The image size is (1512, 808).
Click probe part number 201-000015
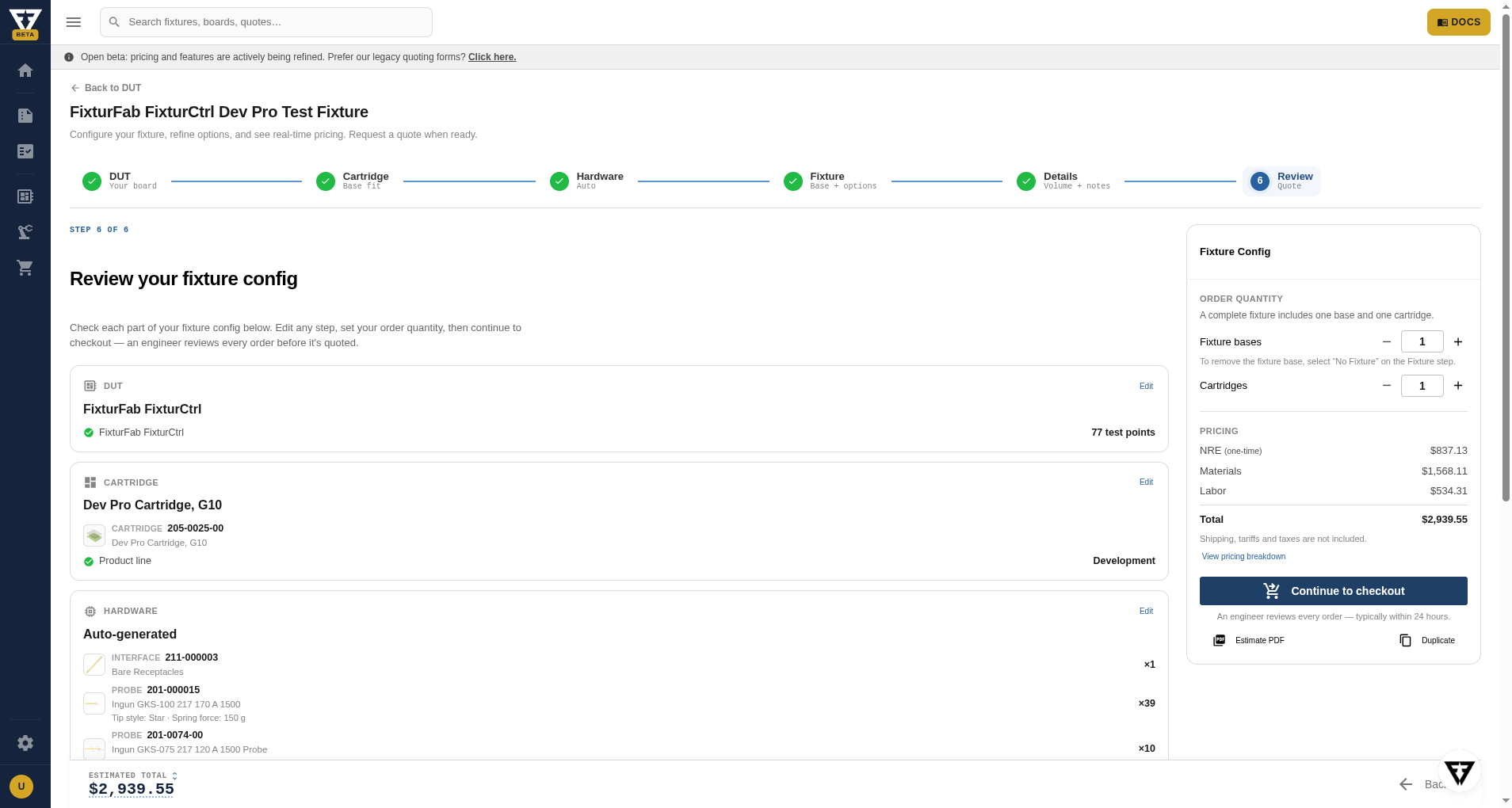tap(173, 690)
